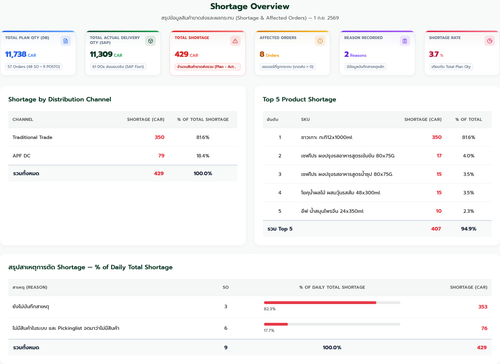Select the rank 5 product 24x350ml
500x364 pixels.
332,211
